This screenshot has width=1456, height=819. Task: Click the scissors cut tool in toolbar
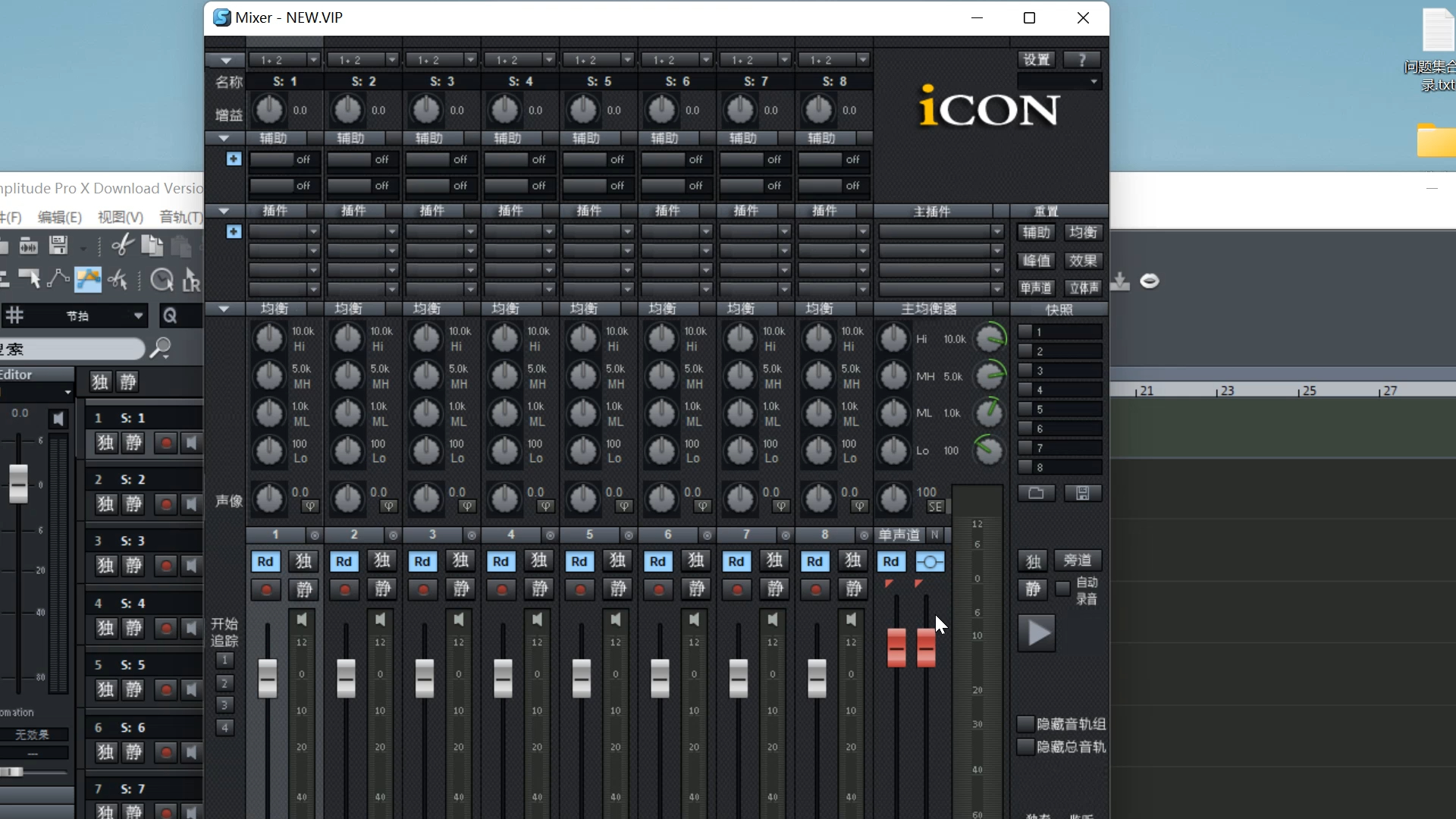[x=122, y=245]
